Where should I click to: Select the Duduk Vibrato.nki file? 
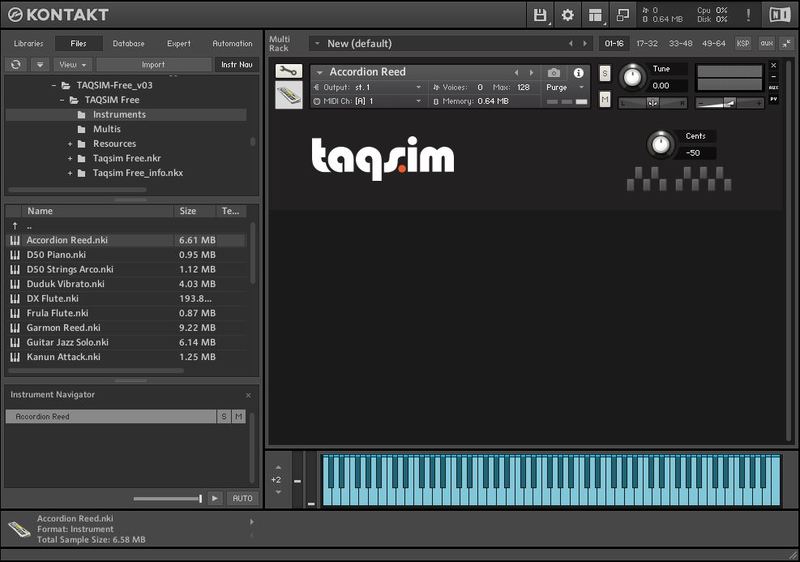click(65, 284)
